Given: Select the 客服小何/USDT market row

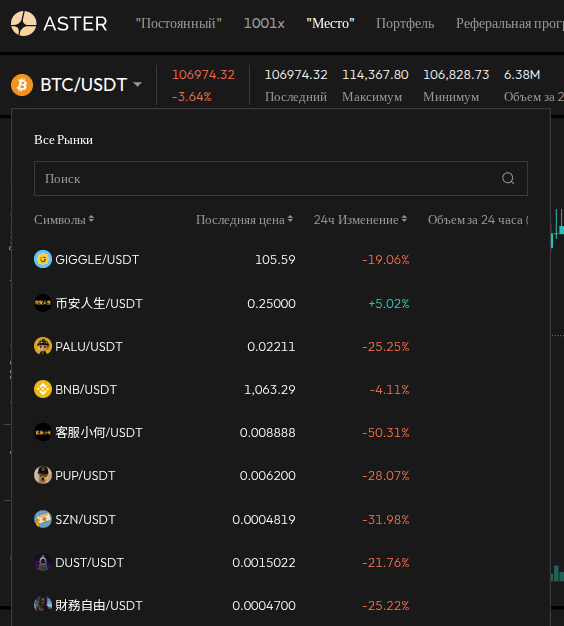Looking at the screenshot, I should pos(281,433).
